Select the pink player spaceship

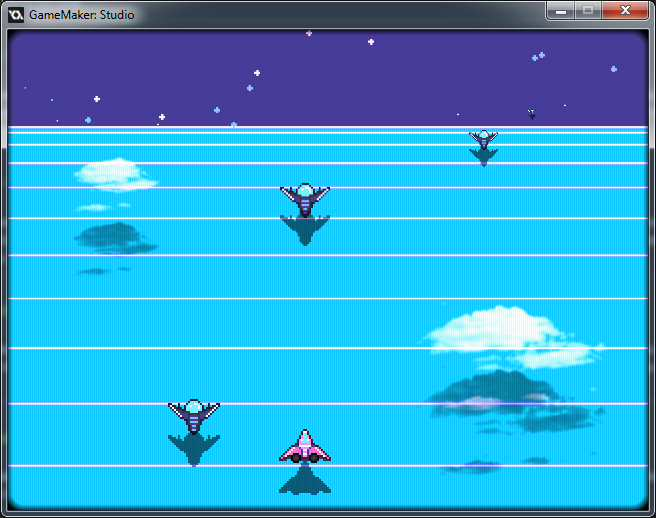click(x=305, y=447)
